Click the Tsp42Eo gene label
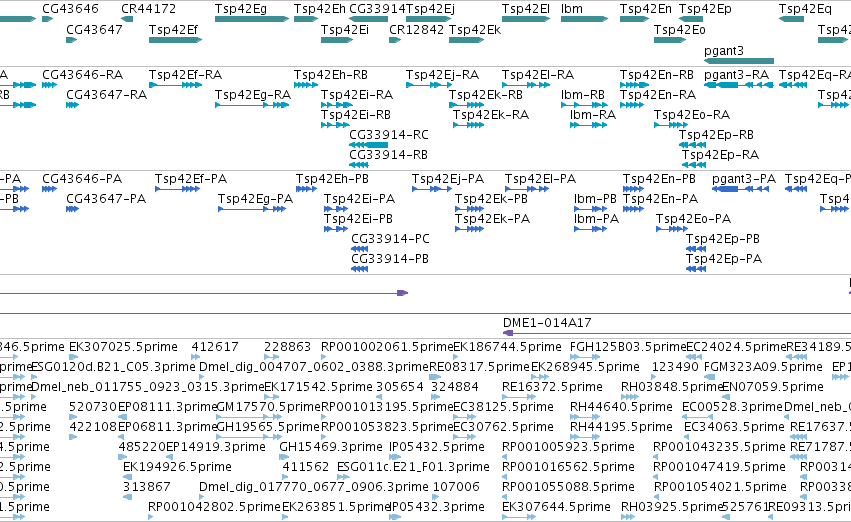 (679, 29)
